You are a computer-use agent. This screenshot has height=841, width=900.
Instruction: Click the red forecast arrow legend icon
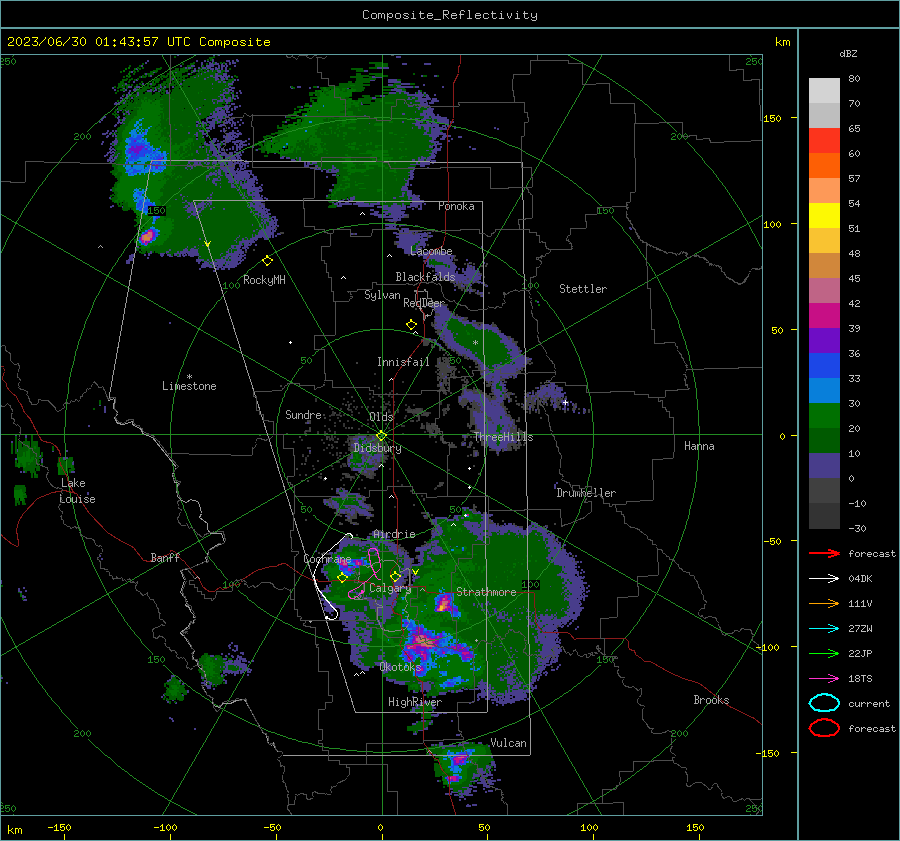(x=824, y=553)
